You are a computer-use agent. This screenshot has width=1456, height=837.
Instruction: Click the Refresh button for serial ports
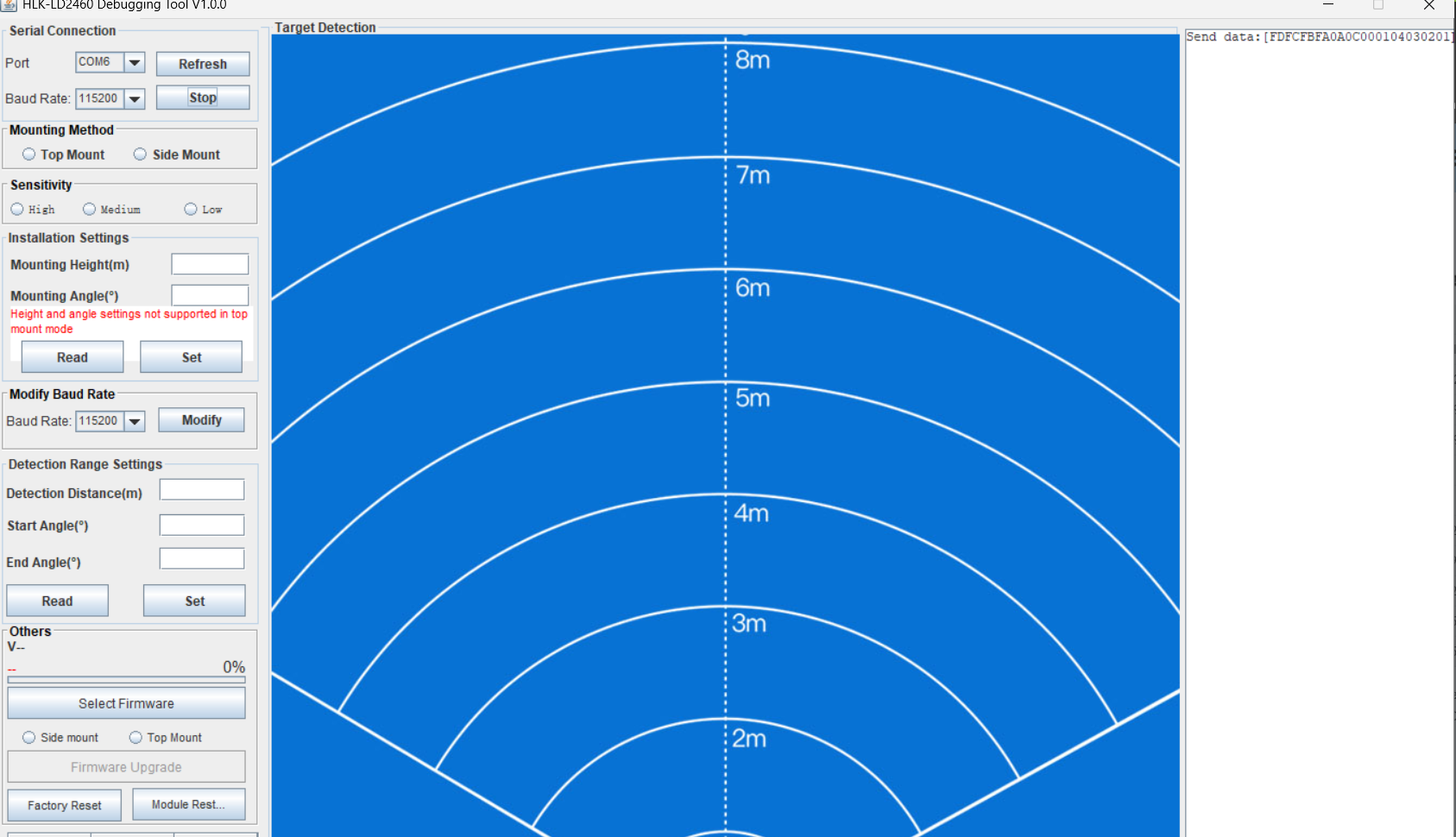point(202,64)
